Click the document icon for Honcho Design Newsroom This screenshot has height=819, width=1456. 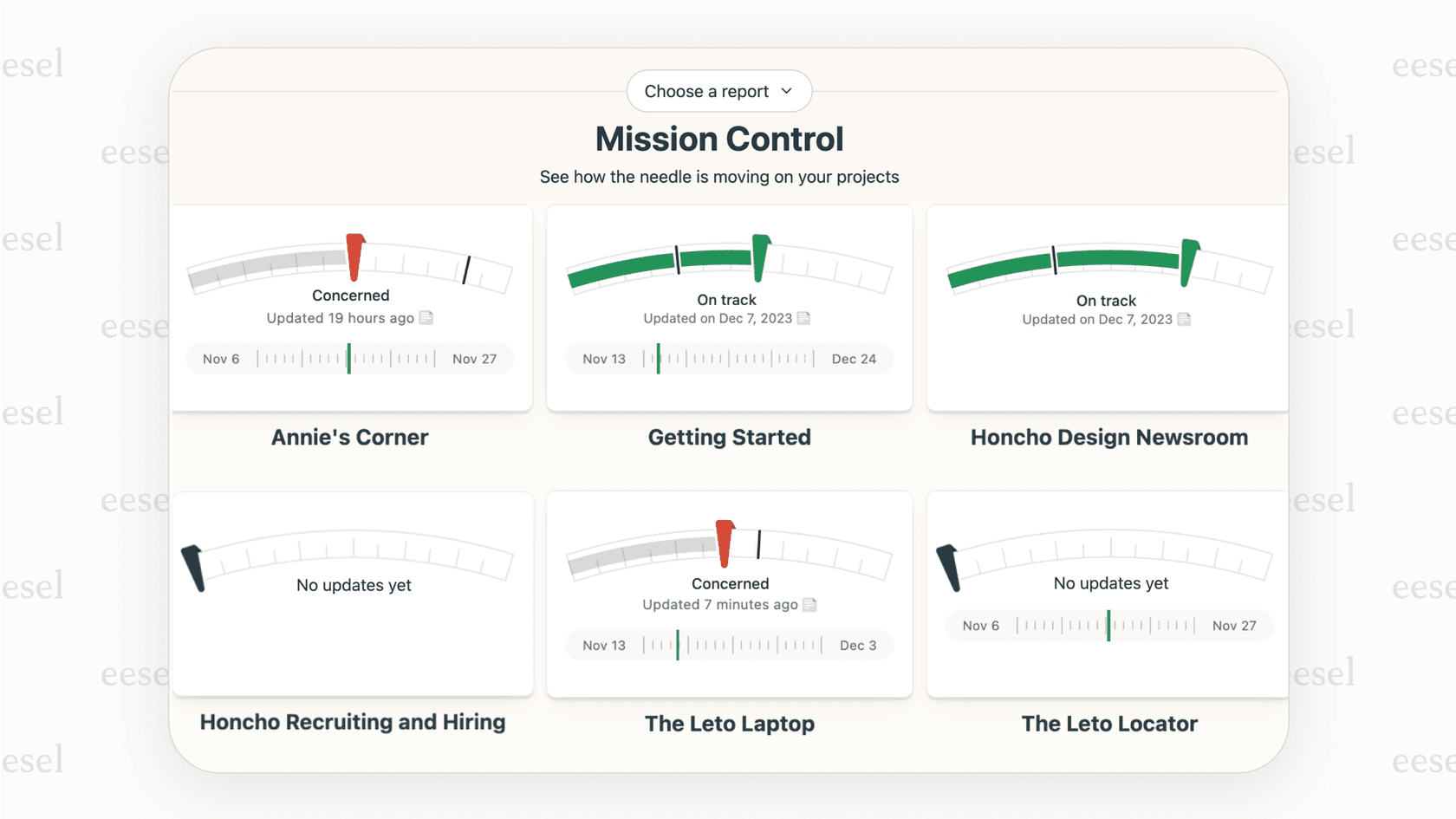click(1183, 319)
